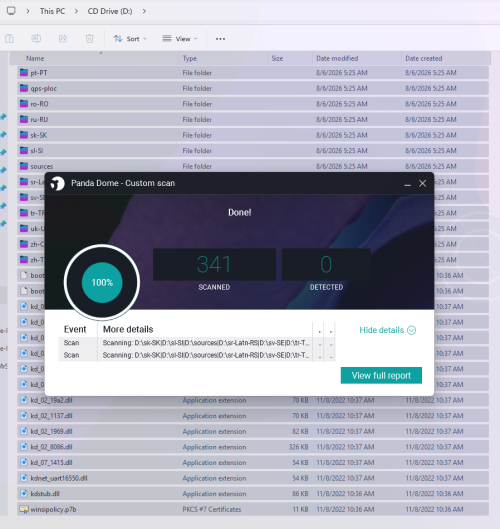Select the sk-SK folder
Screen dimensions: 500x529
pos(253,135)
